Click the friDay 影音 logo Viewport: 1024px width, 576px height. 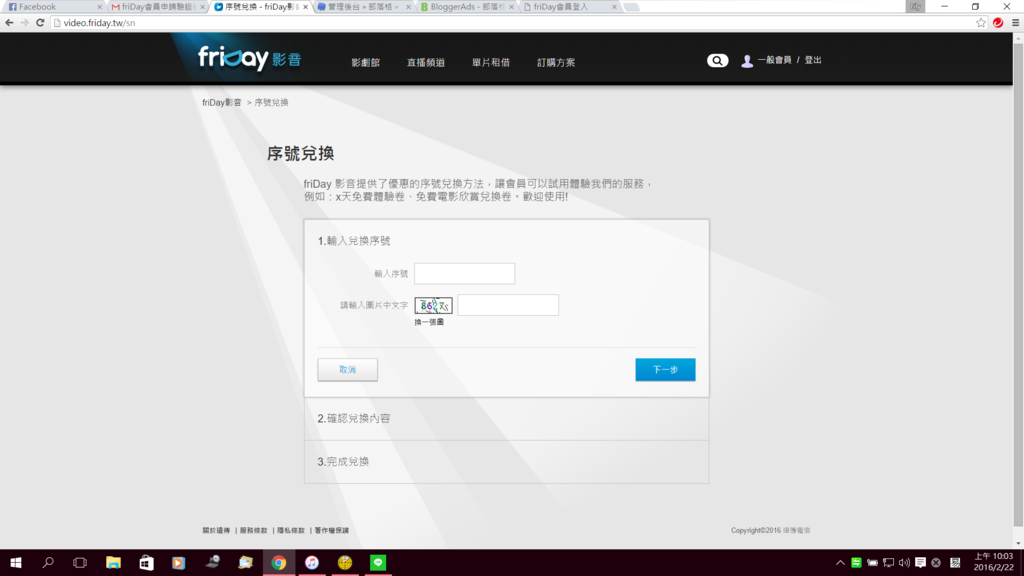click(249, 59)
